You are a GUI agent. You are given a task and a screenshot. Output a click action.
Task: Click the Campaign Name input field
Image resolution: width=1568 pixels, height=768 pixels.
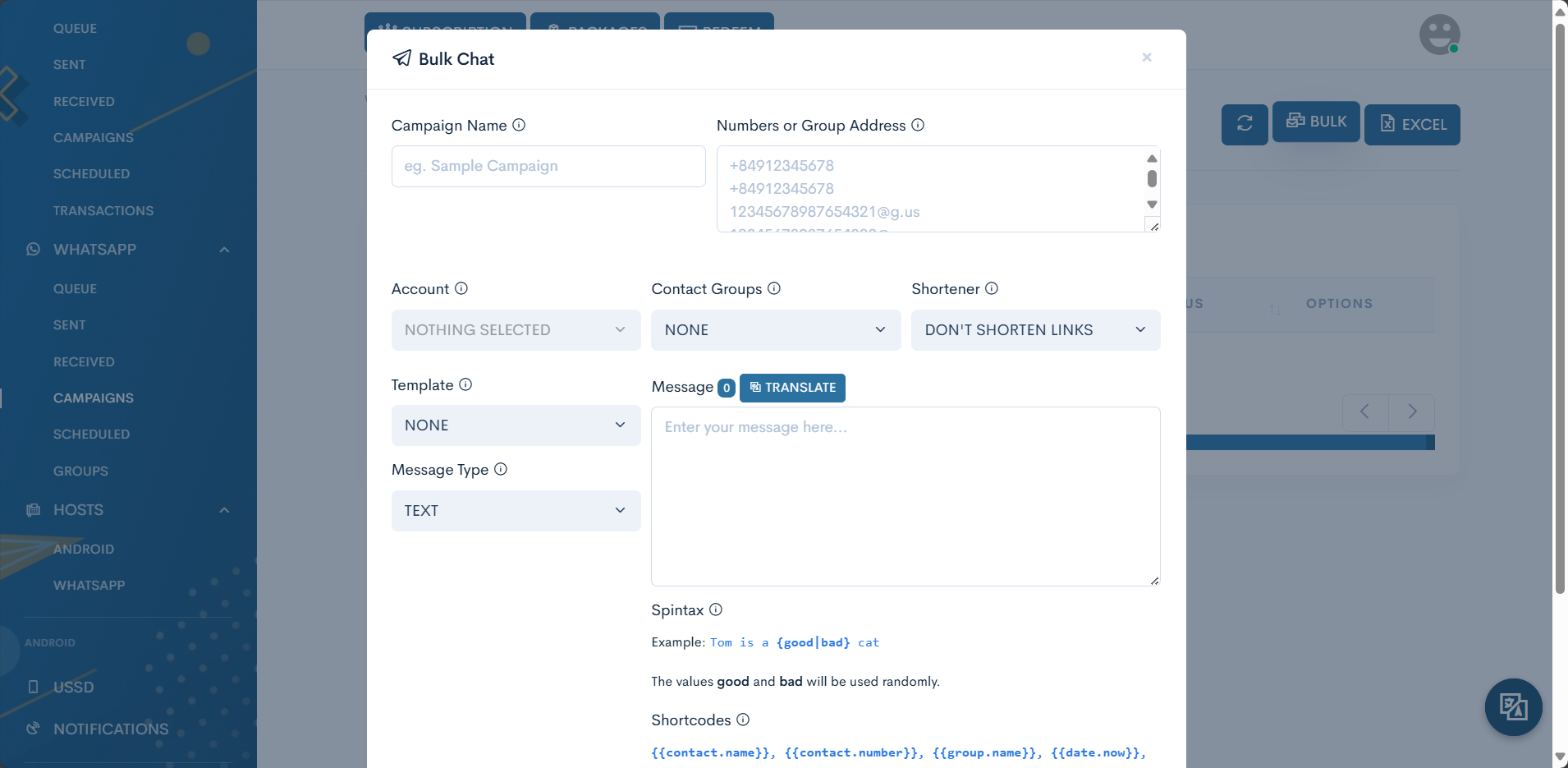coord(548,167)
